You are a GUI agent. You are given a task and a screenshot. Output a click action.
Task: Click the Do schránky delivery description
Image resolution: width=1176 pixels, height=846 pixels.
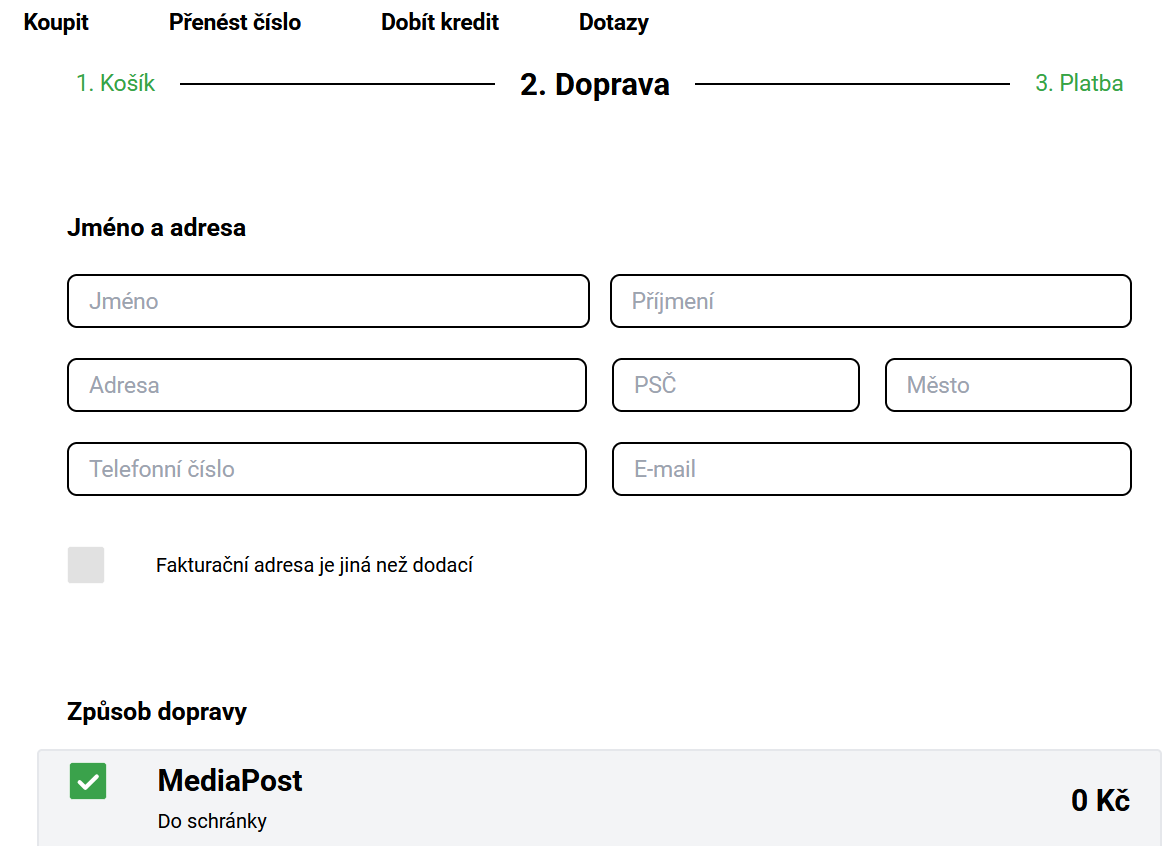tap(212, 822)
